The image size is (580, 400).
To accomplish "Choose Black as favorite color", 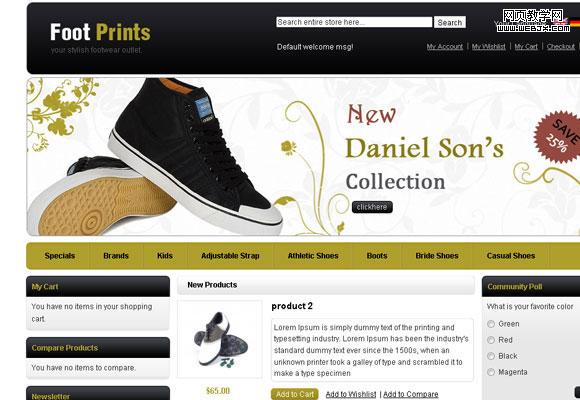I will click(x=491, y=356).
